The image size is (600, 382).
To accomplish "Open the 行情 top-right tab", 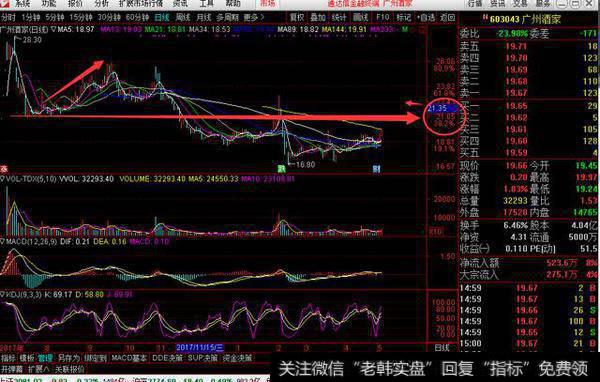I will click(x=474, y=3).
